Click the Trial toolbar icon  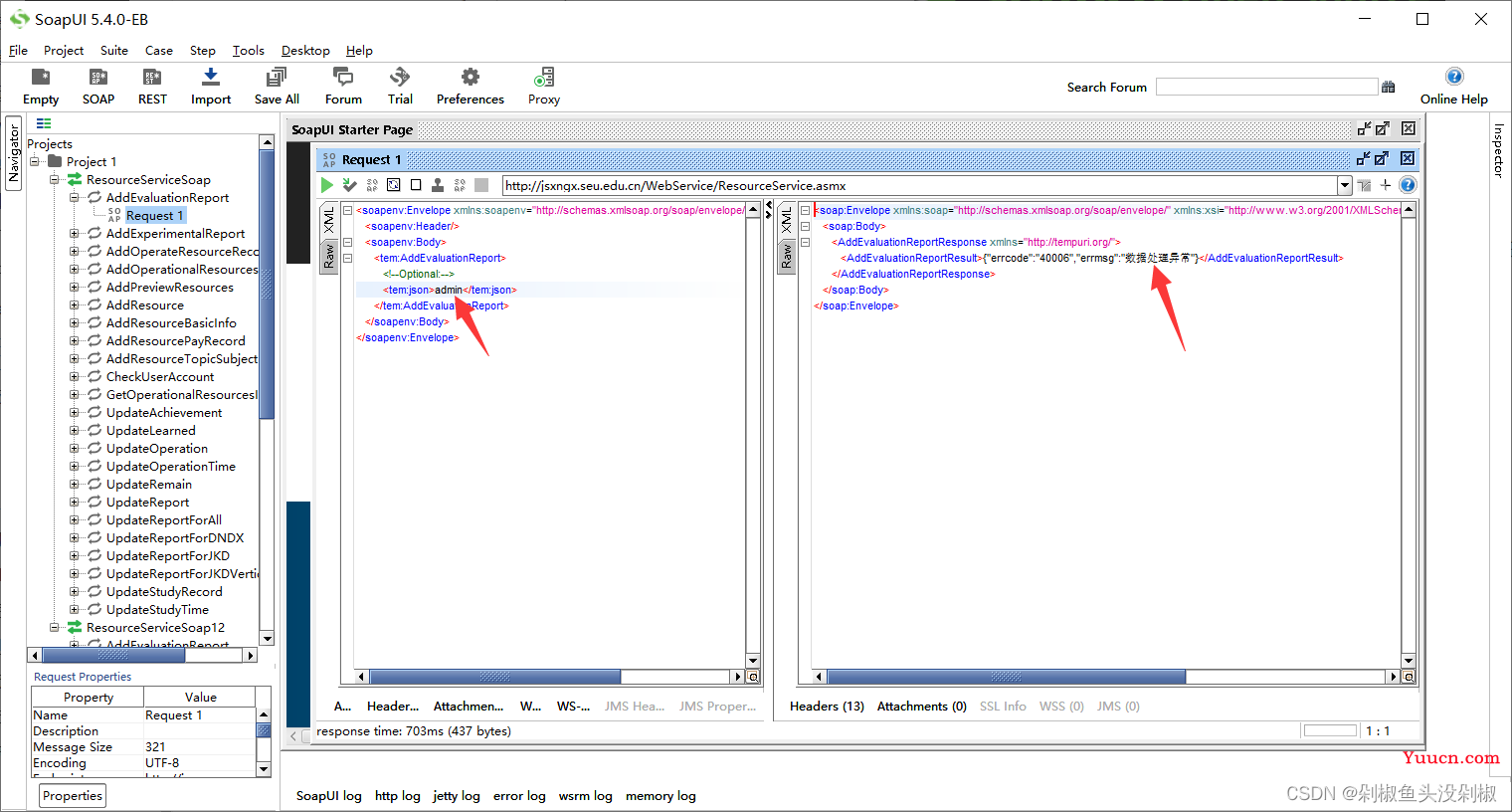click(400, 87)
